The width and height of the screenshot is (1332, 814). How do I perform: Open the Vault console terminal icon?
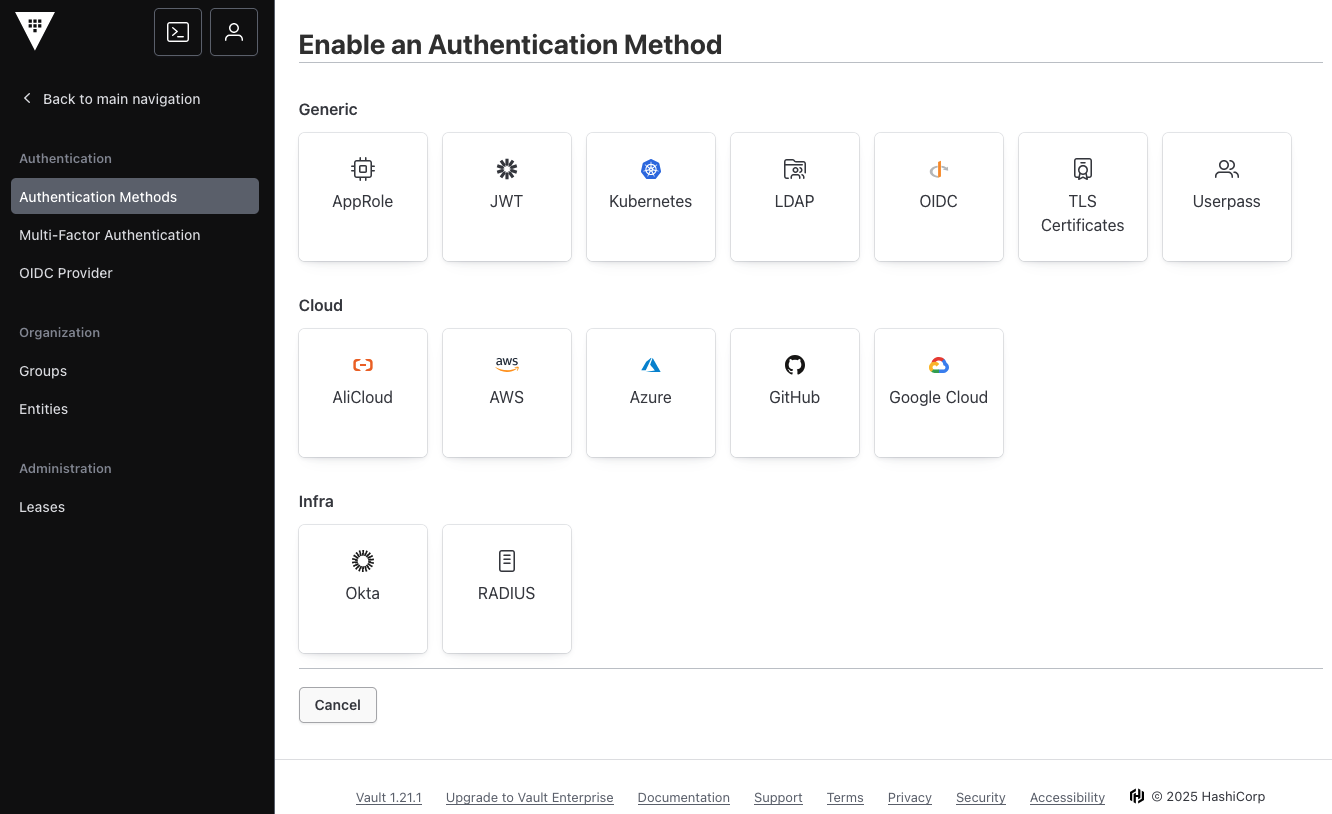(x=178, y=32)
